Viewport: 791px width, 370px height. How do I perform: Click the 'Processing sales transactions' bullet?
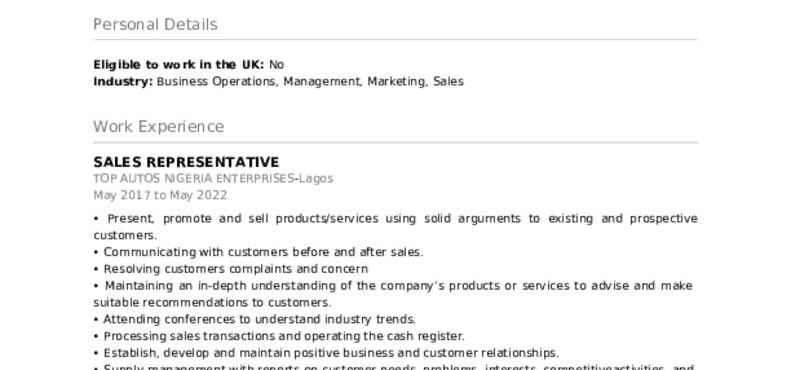pos(279,336)
